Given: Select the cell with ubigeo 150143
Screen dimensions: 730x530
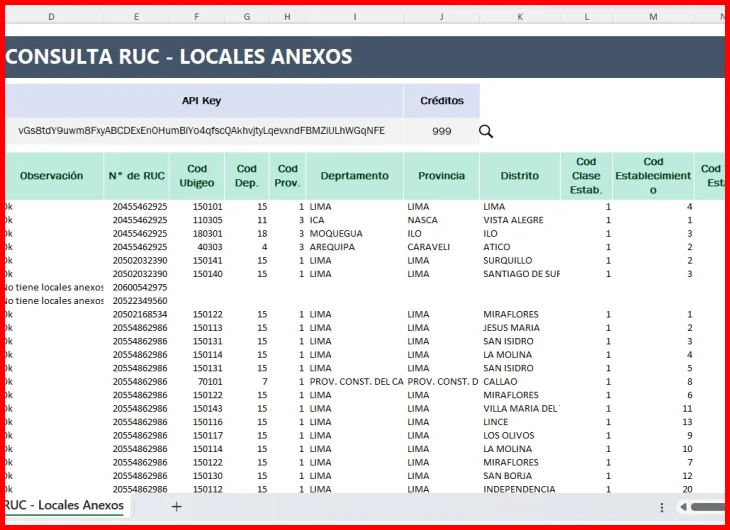Looking at the screenshot, I should 196,408.
